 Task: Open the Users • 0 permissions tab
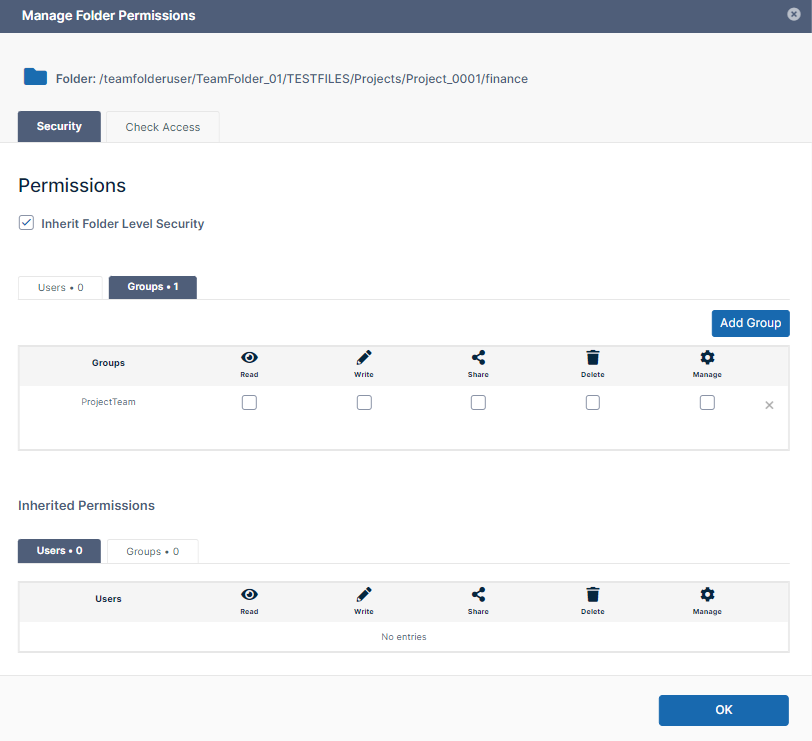60,288
